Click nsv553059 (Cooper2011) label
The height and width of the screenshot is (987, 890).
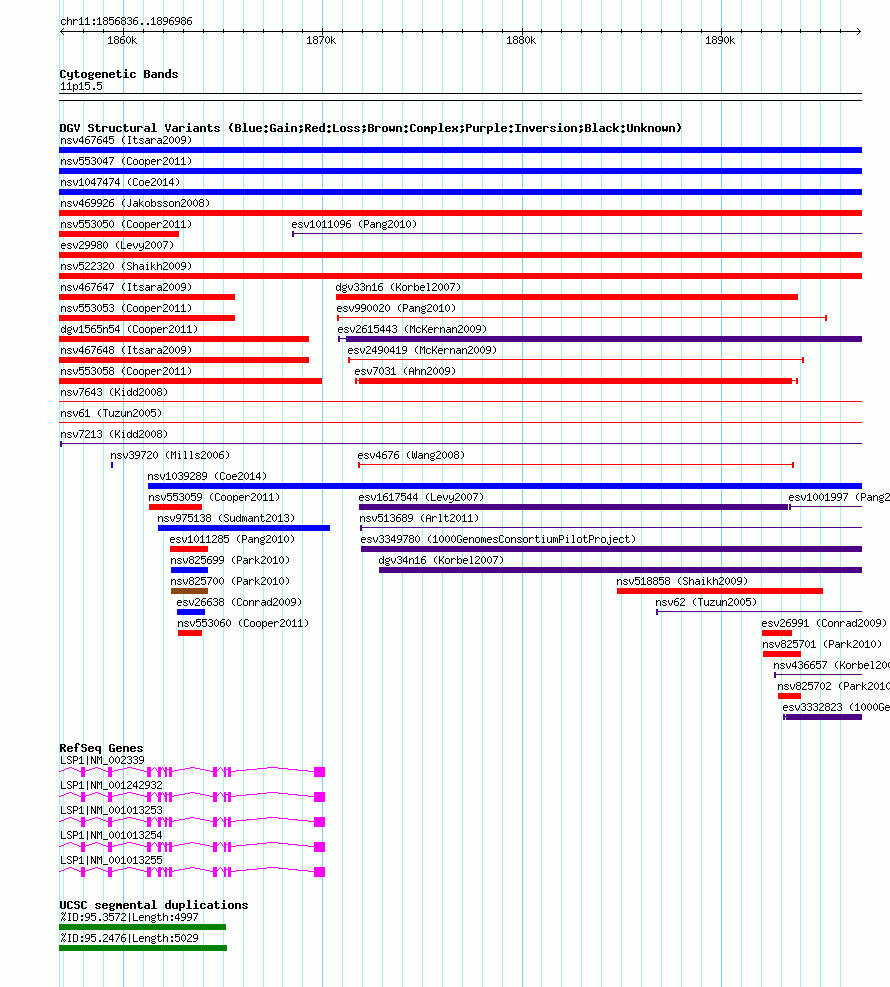coord(214,497)
